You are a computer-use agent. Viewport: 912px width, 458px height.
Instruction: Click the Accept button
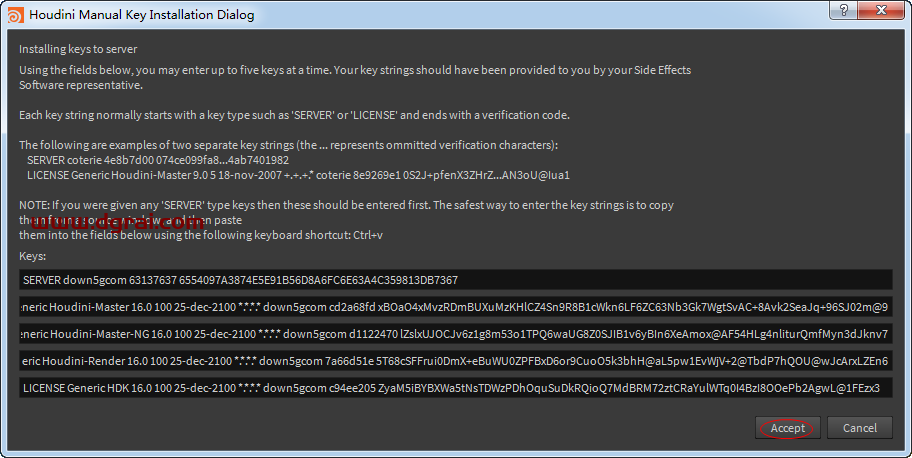788,428
